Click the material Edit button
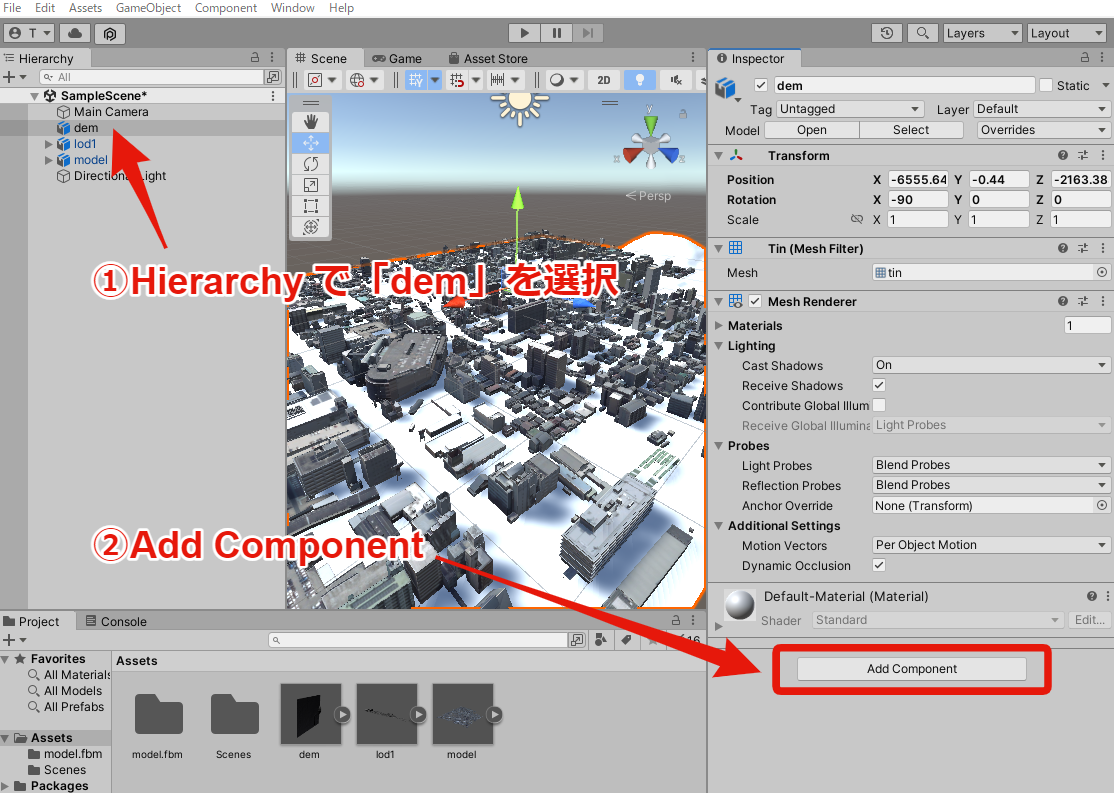Screen dimensions: 1114x793 pos(1089,620)
